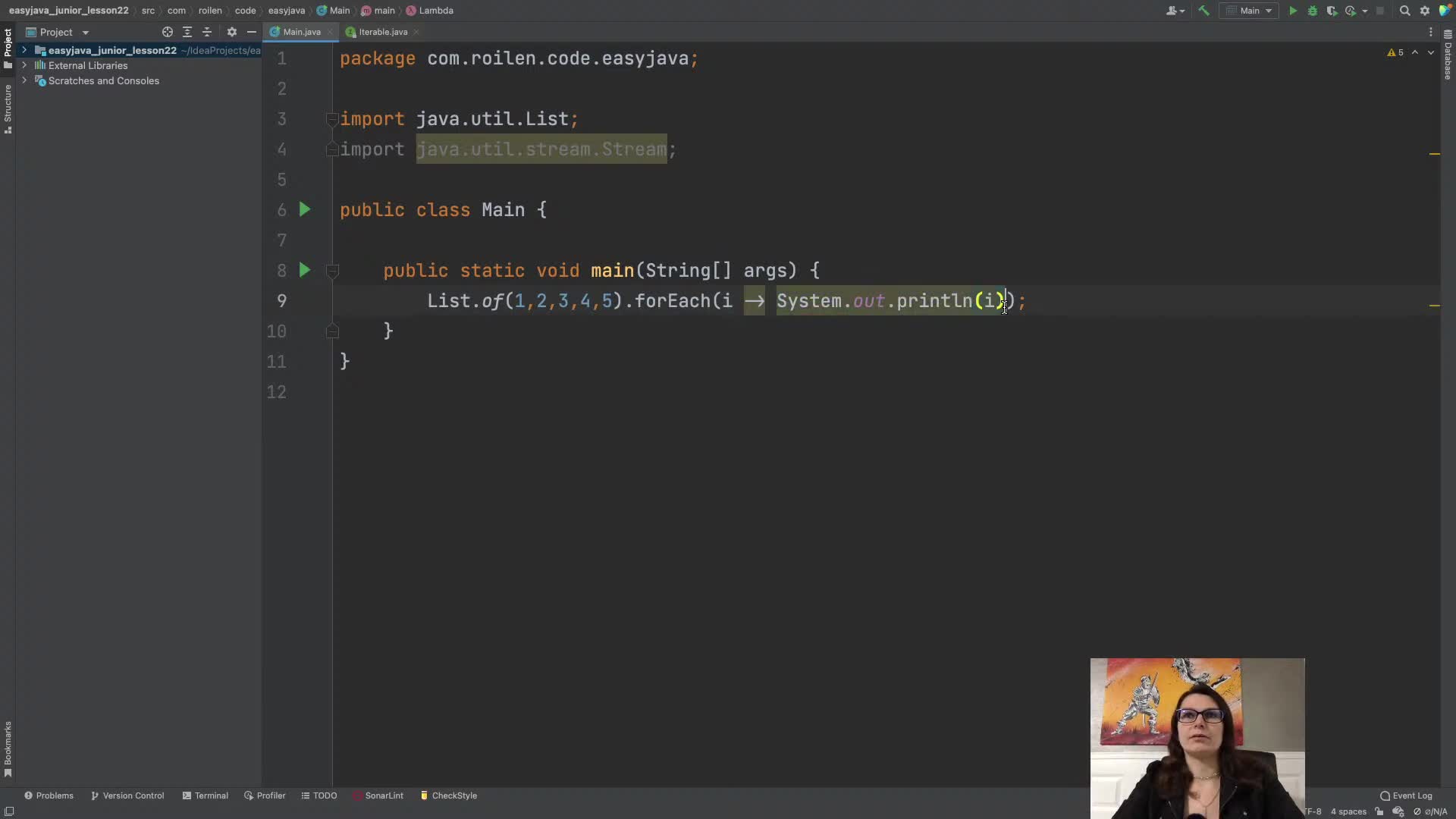Screen dimensions: 1456x819
Task: Toggle the Structure tool window stripe button
Action: point(8,108)
